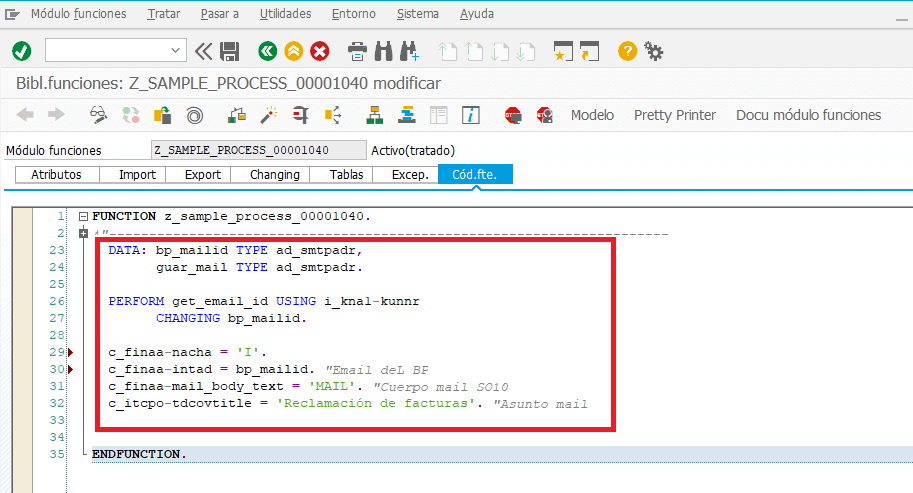Click the 'PERFORM get_email_id' code line
This screenshot has height=493, width=913.
tap(264, 302)
